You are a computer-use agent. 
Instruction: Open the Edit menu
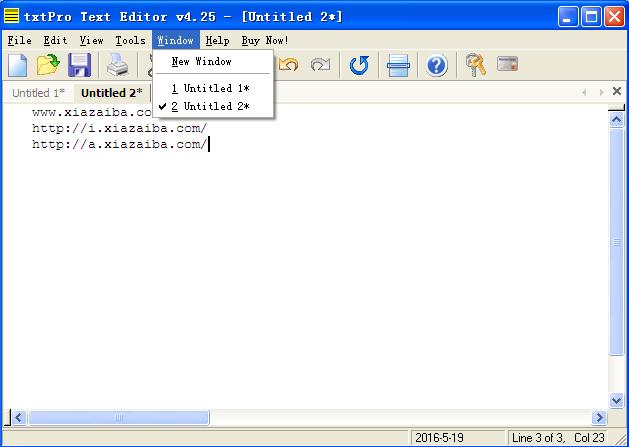point(55,41)
